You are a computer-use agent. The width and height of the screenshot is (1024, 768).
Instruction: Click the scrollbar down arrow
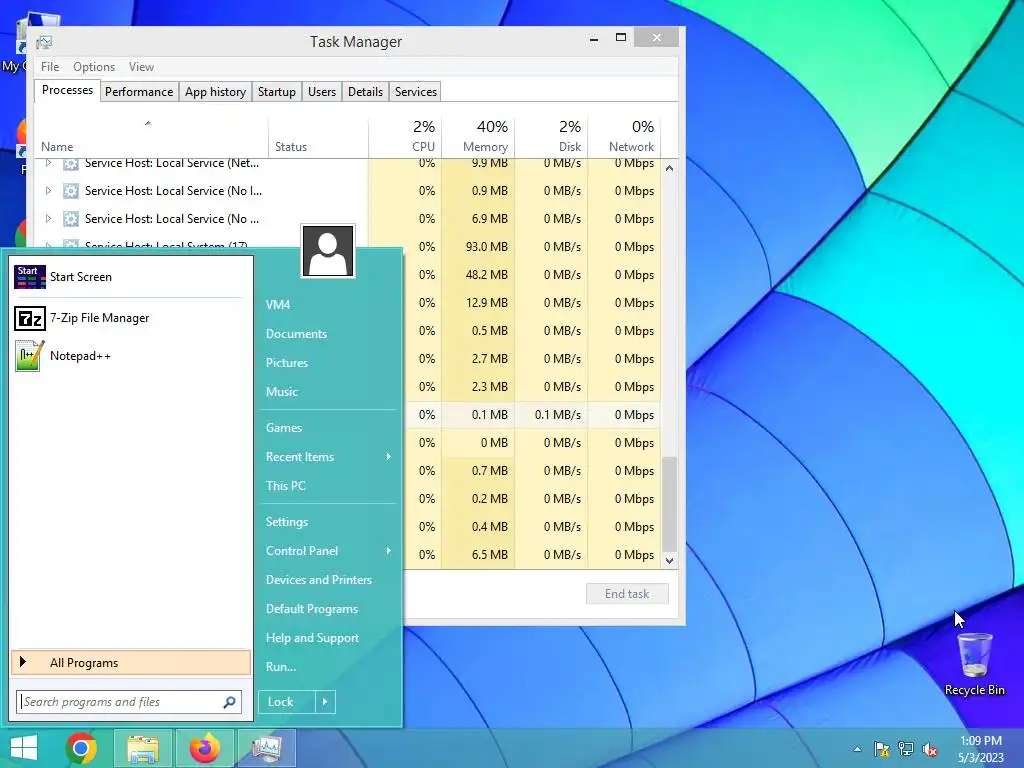point(669,560)
